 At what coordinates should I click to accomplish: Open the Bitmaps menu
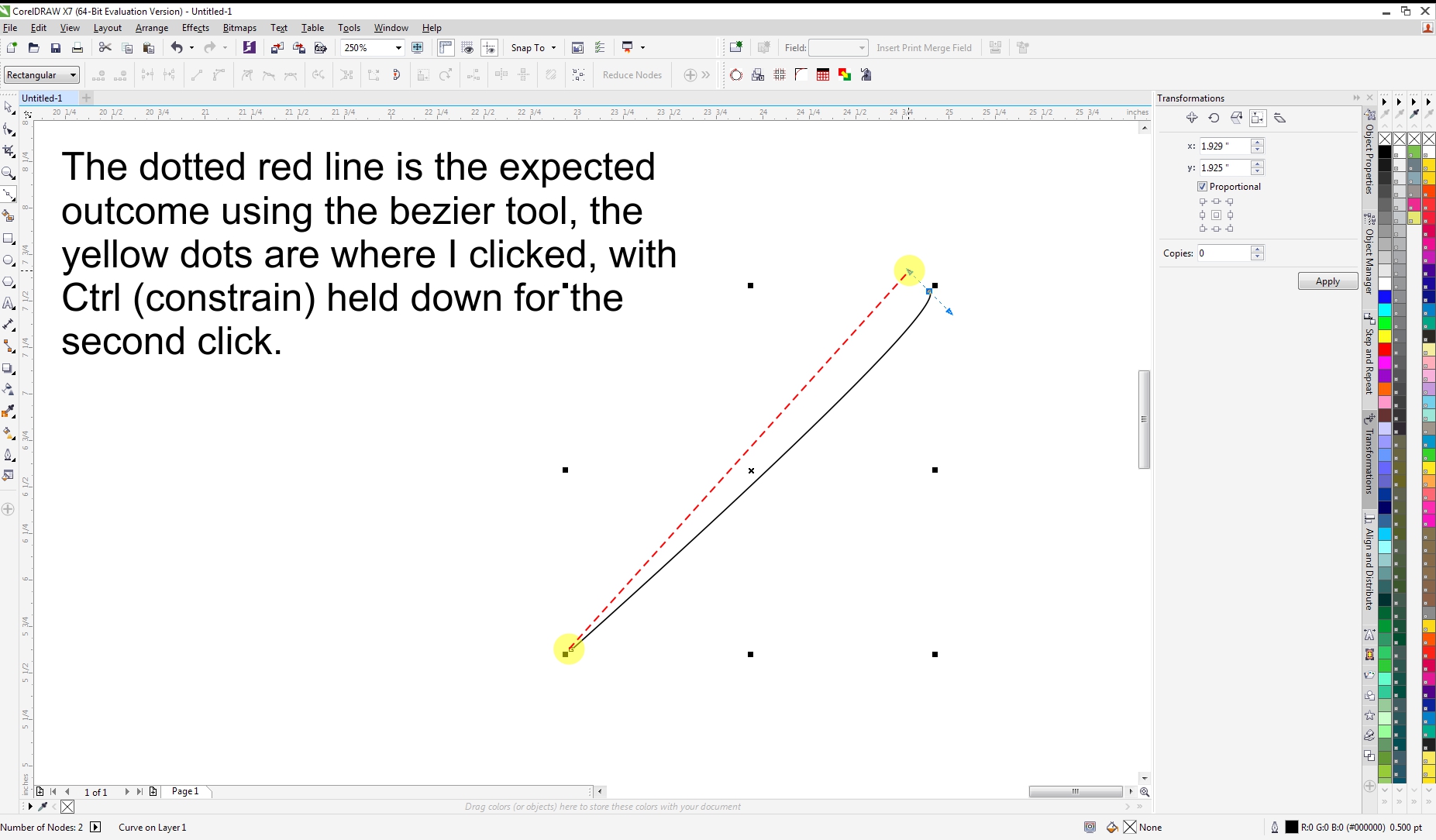click(x=239, y=28)
